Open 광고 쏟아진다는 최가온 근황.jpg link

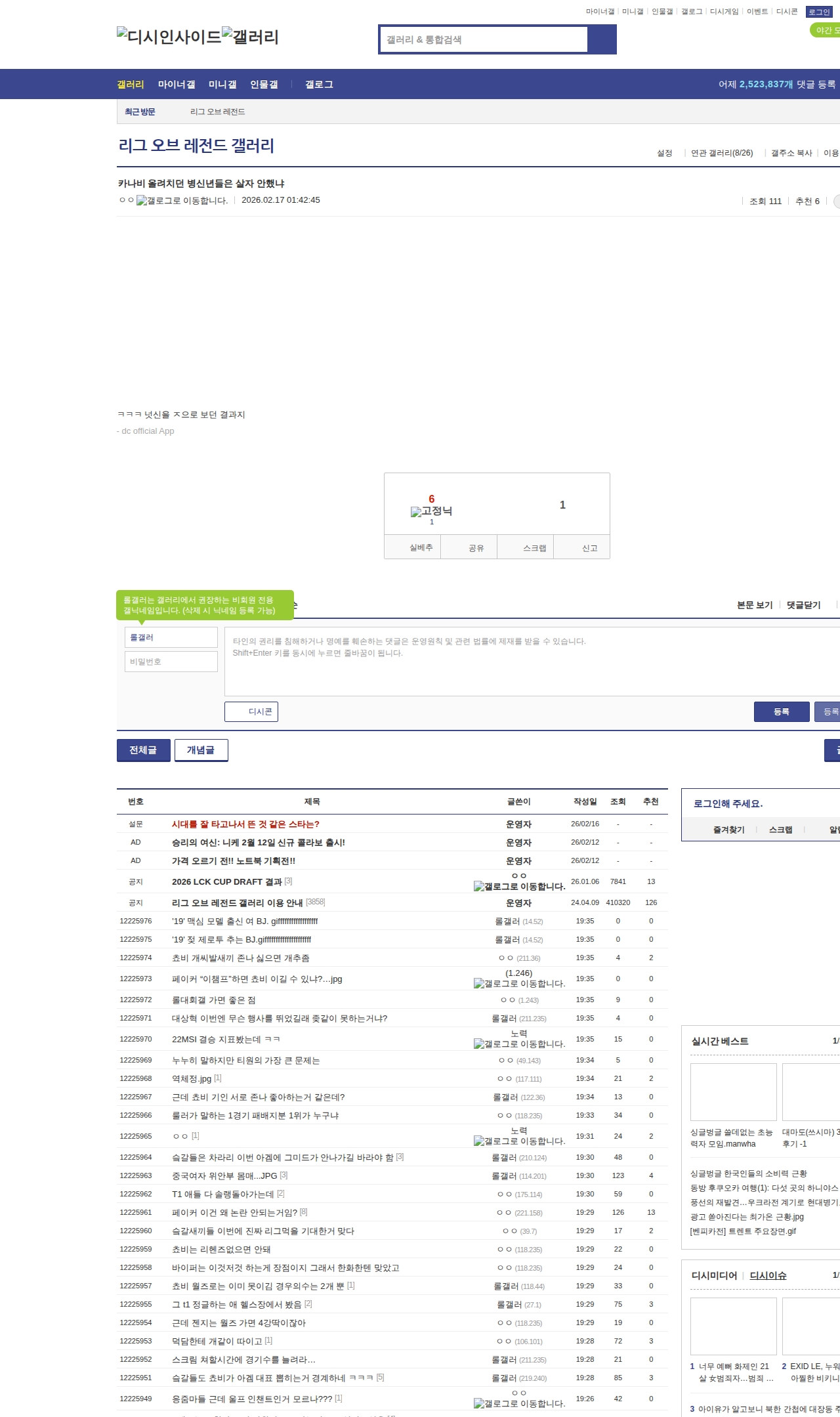click(747, 1217)
